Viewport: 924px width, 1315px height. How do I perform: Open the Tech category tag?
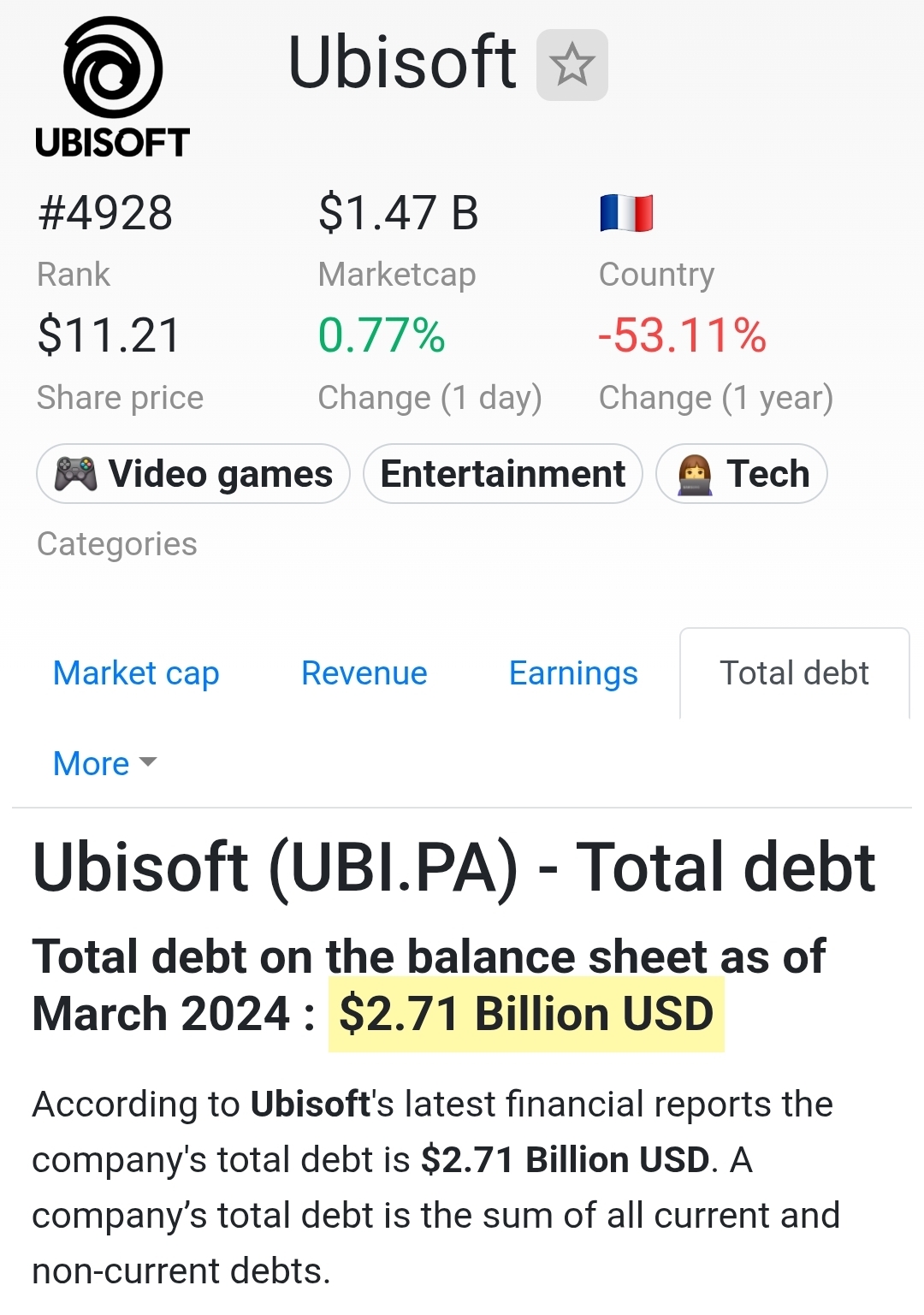pyautogui.click(x=742, y=473)
